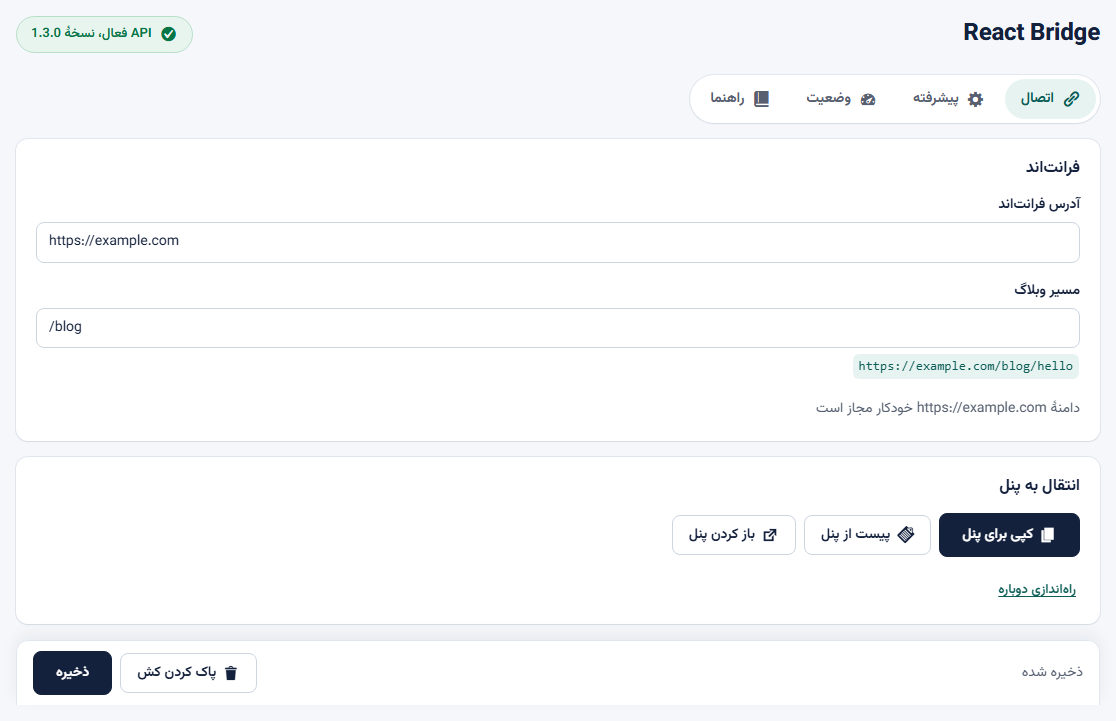Click the دامنهٔ https://example.com خودکار مجاز است note

[947, 408]
